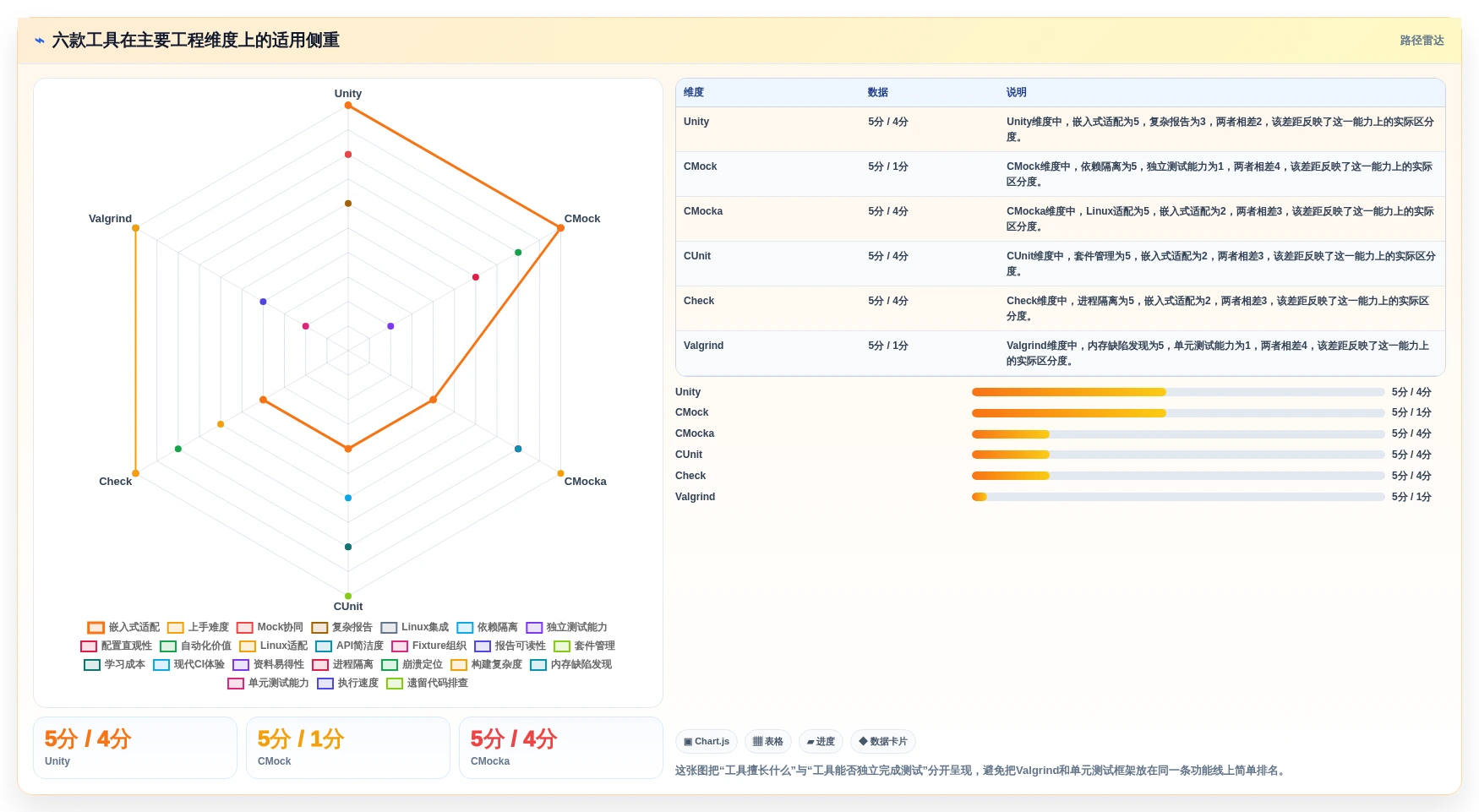Toggle the 上手难度 legend item
Image resolution: width=1479 pixels, height=812 pixels.
199,628
